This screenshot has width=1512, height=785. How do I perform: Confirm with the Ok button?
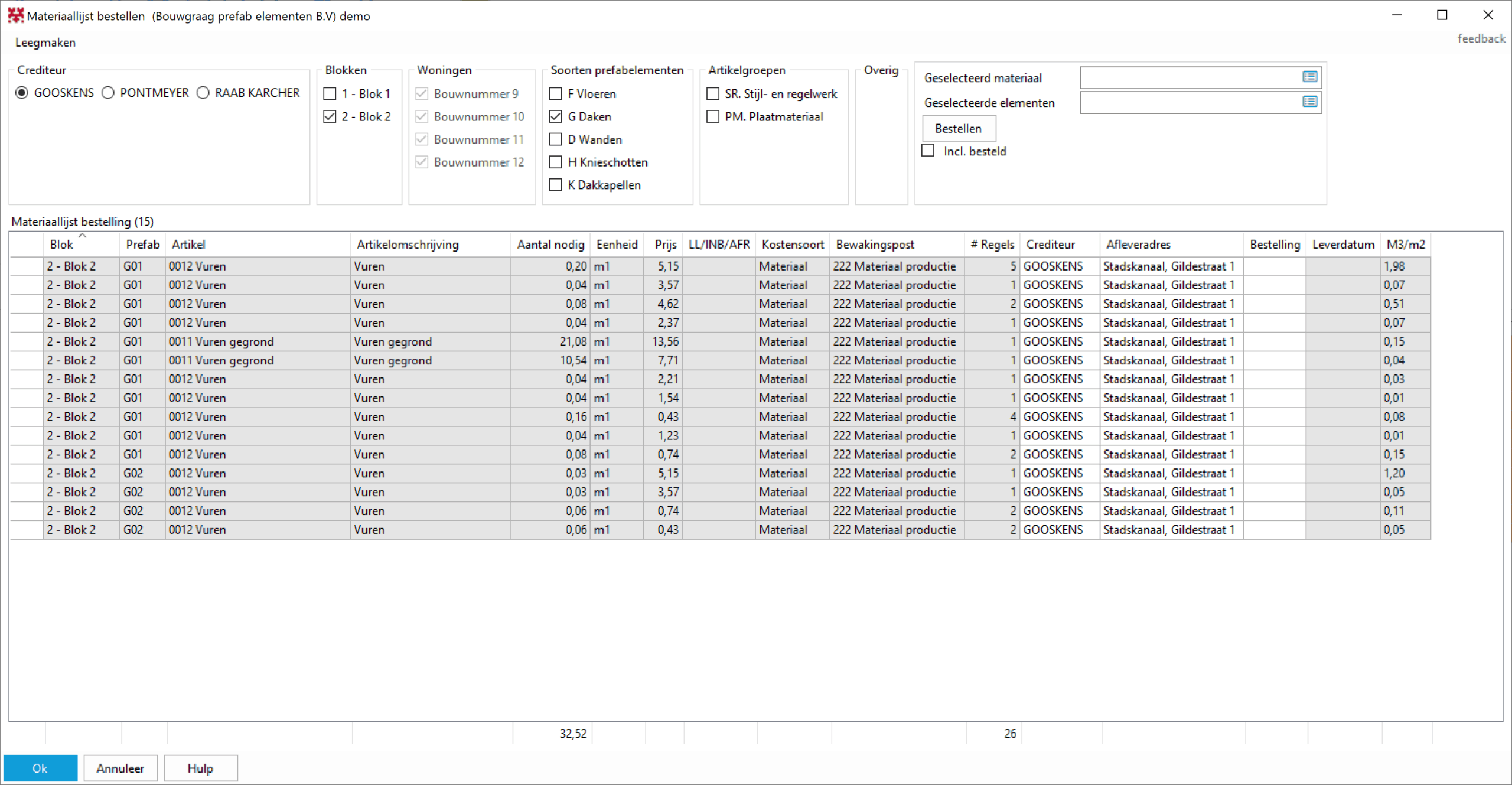pyautogui.click(x=40, y=768)
